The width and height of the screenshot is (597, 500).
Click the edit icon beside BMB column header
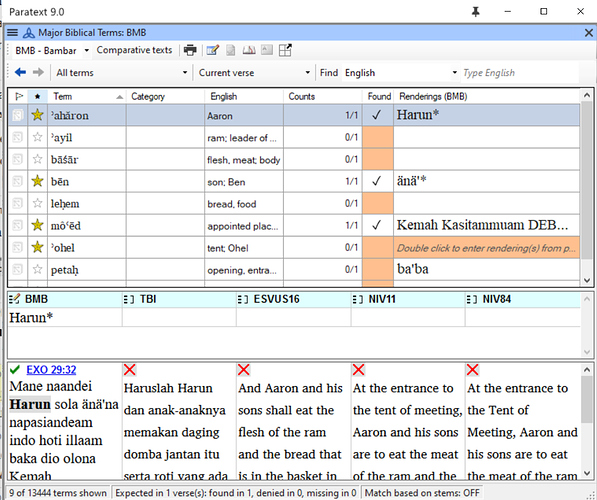tap(14, 299)
